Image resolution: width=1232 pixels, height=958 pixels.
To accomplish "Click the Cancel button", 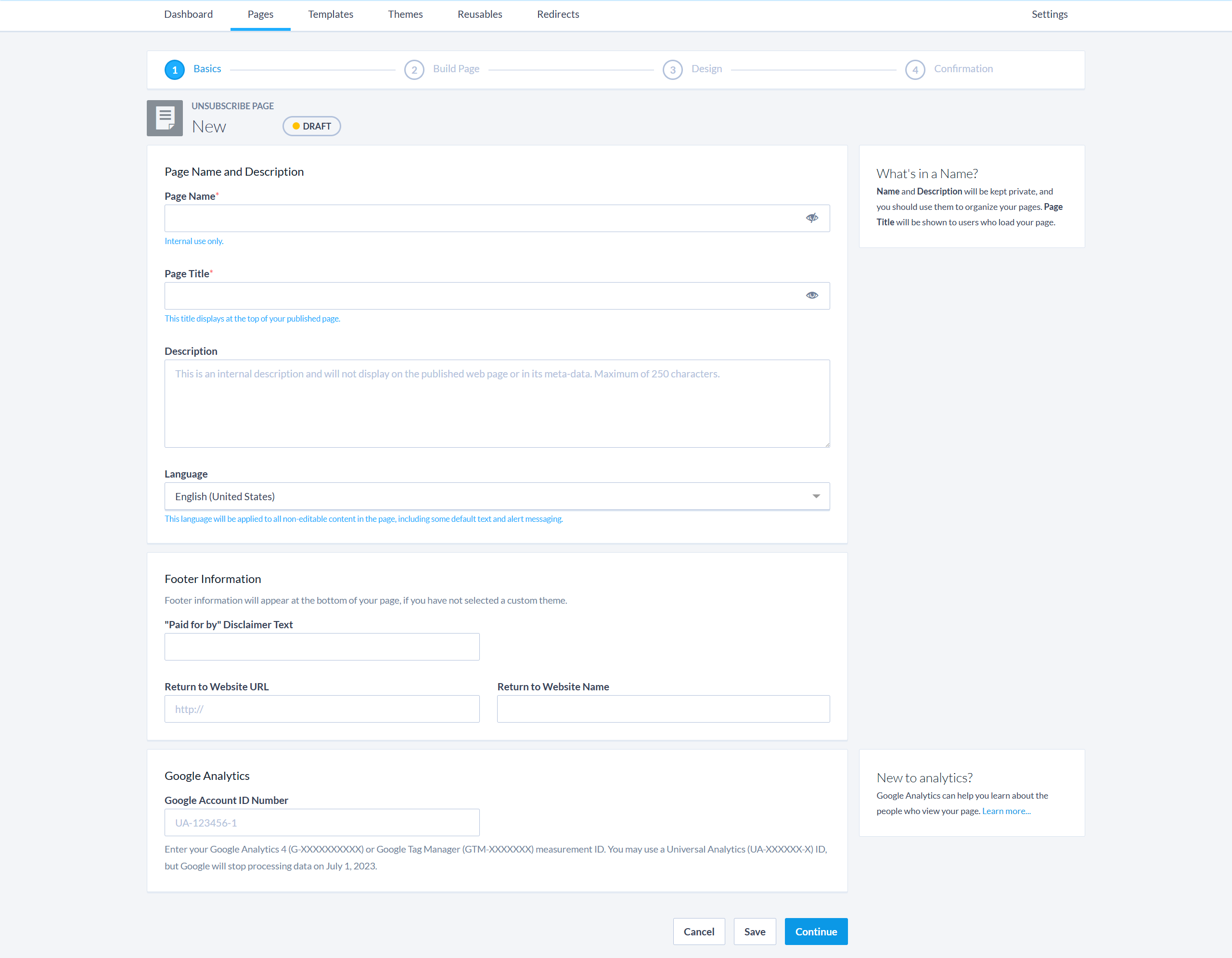I will click(x=698, y=931).
